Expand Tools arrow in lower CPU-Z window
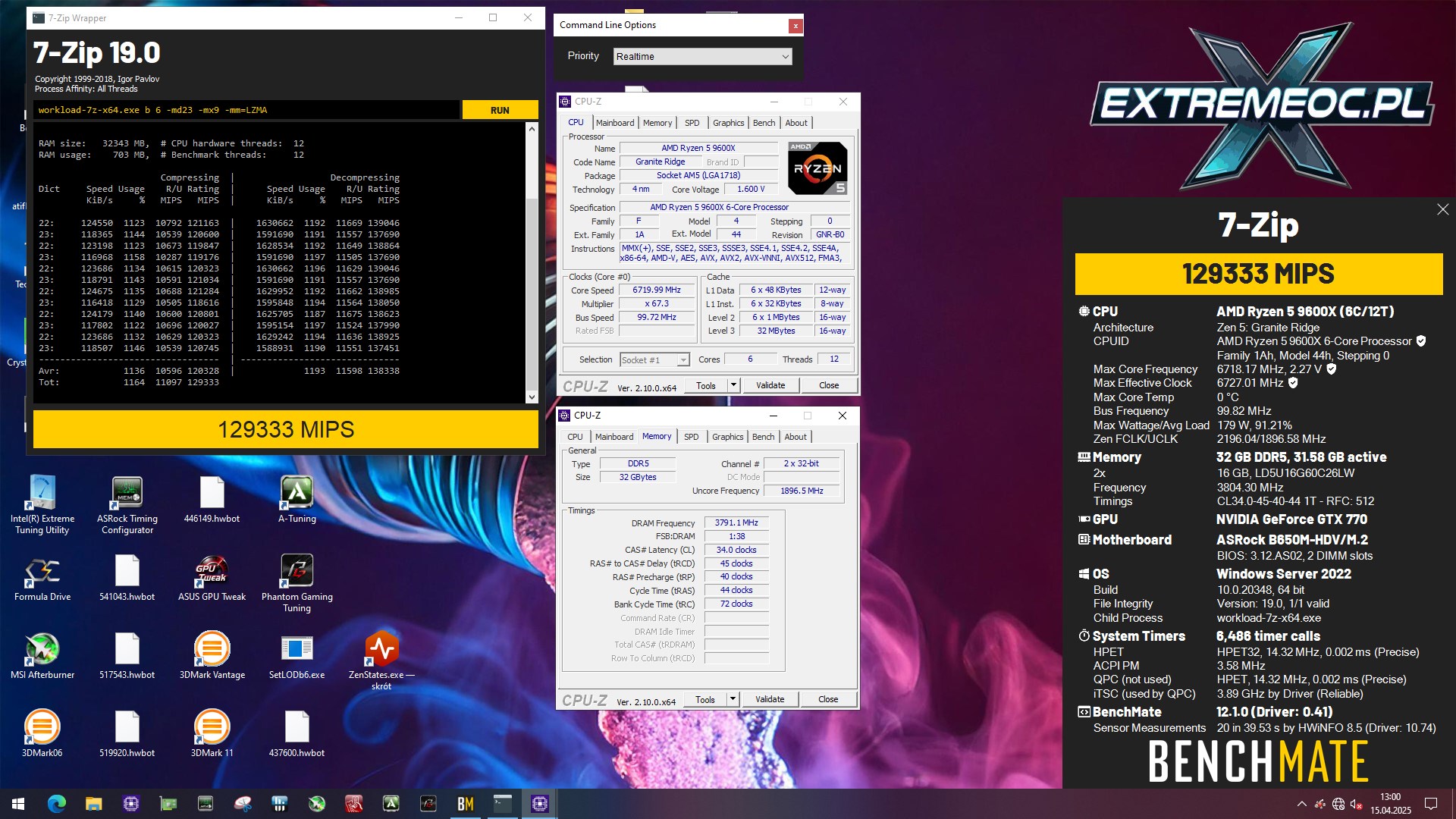 click(733, 699)
